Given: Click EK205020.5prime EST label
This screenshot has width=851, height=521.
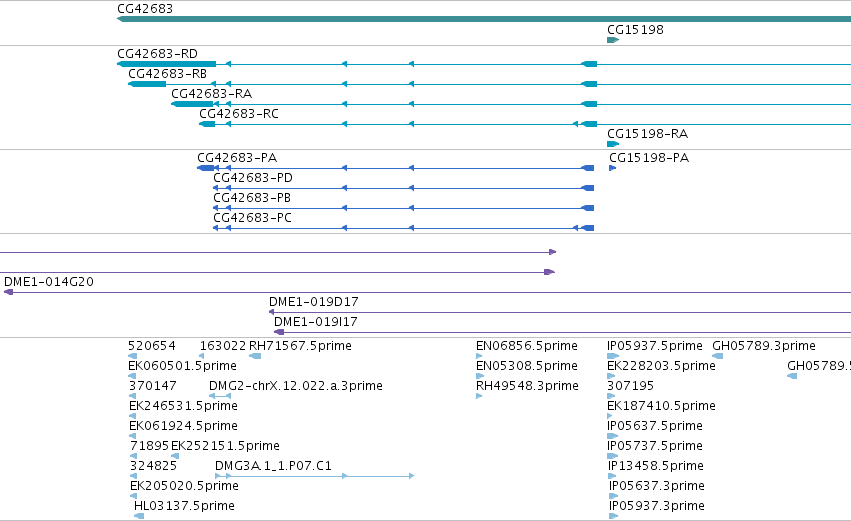Looking at the screenshot, I should [x=185, y=487].
